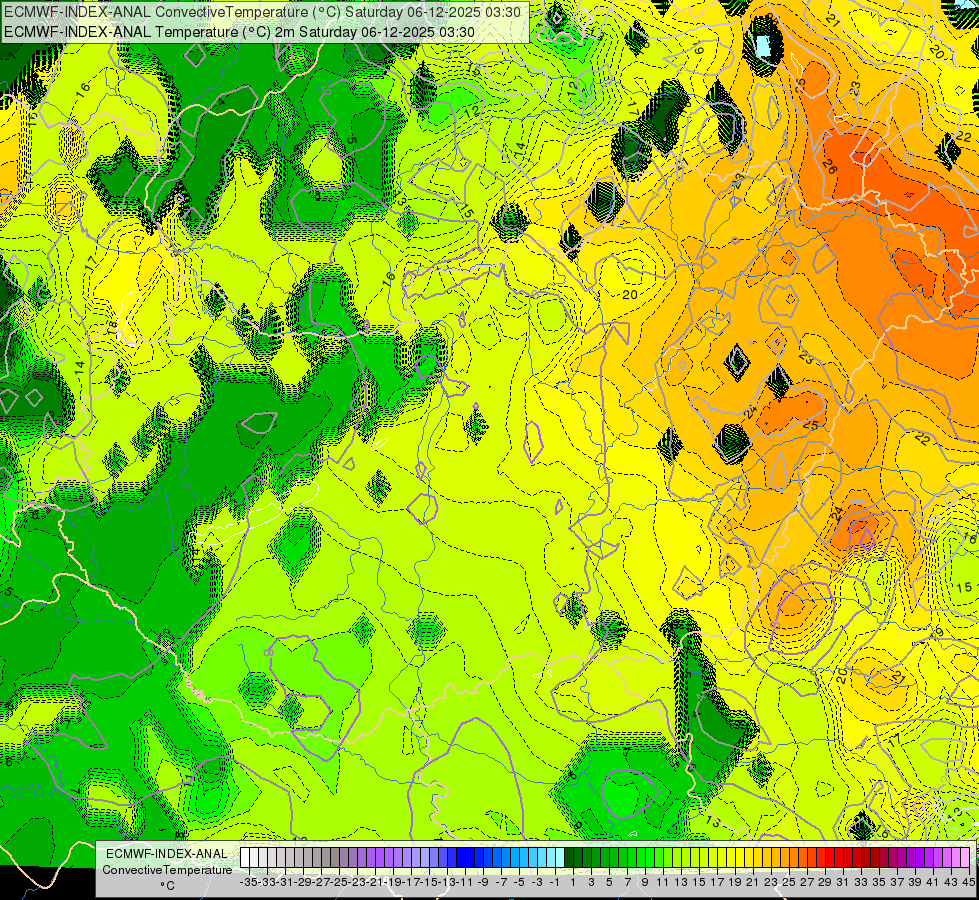This screenshot has width=979, height=900.
Task: Select legend color box above 25
Action: pyautogui.click(x=784, y=857)
